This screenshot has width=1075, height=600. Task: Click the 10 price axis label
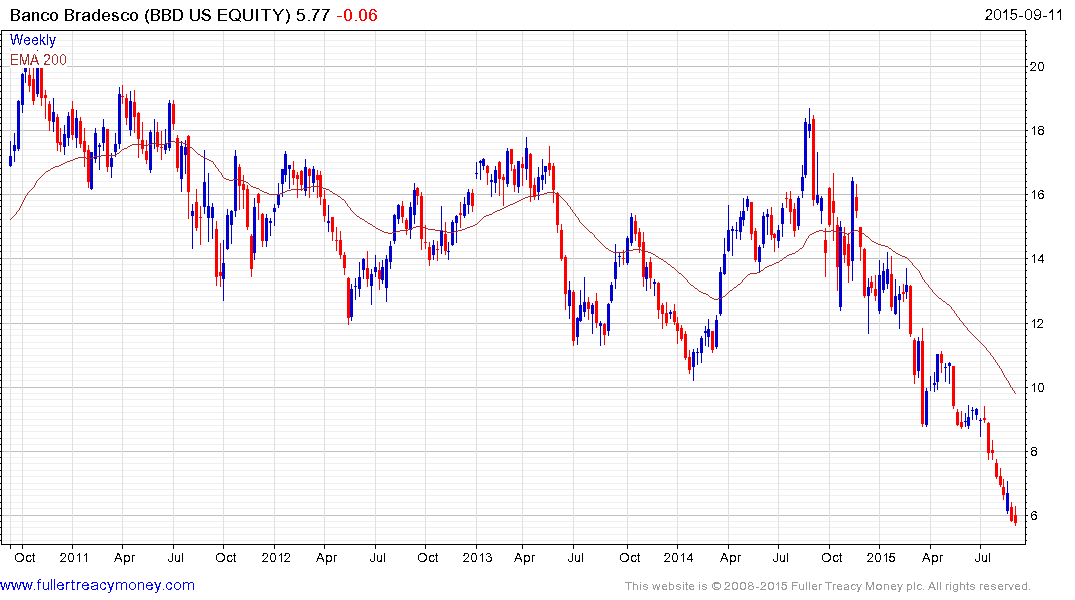(x=1038, y=388)
